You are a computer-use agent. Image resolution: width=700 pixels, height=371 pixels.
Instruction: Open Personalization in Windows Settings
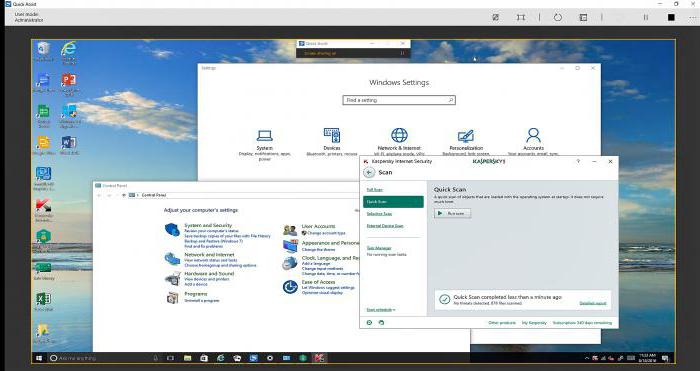pos(466,142)
